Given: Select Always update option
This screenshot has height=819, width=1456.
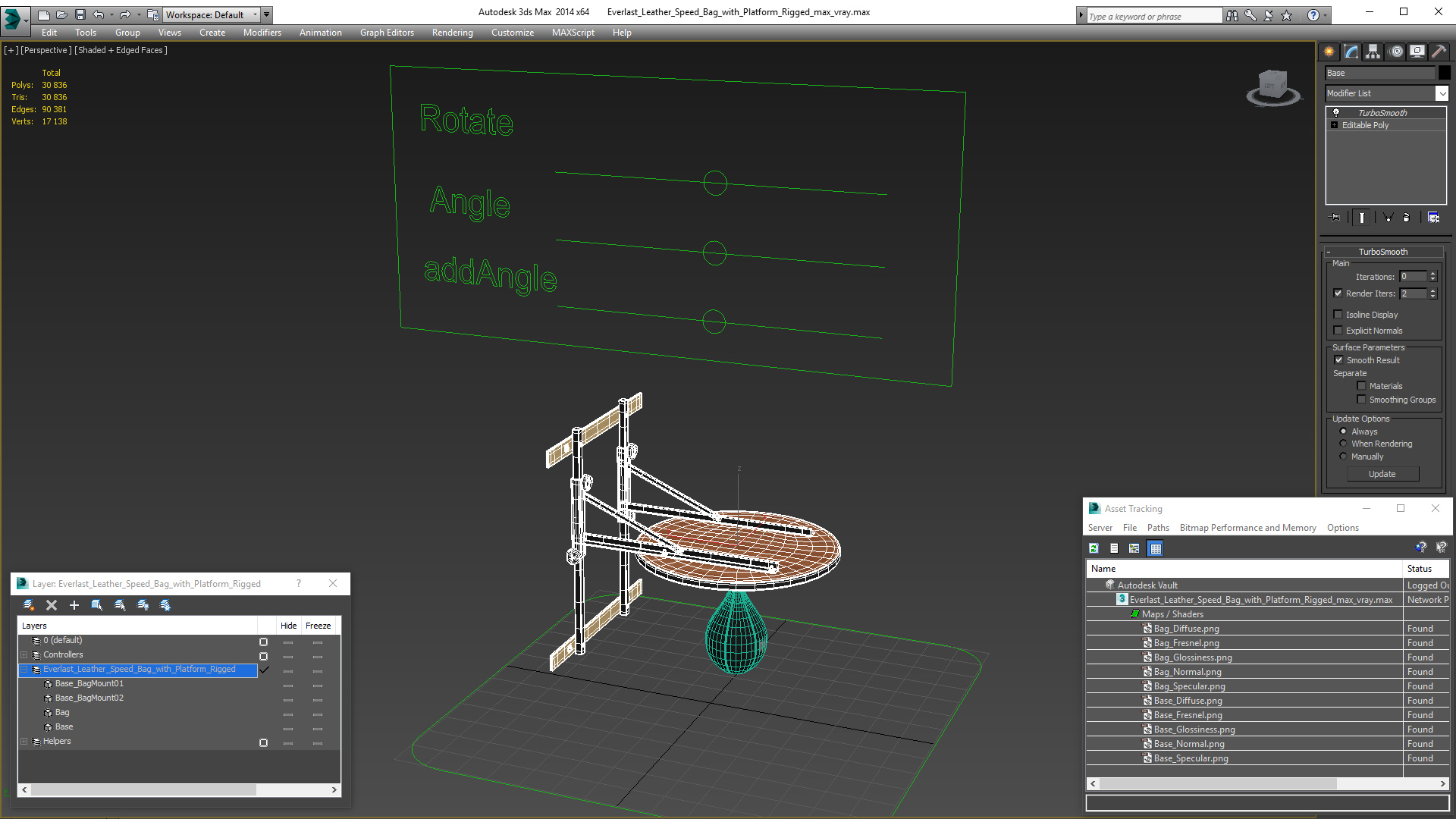Looking at the screenshot, I should click(x=1343, y=431).
